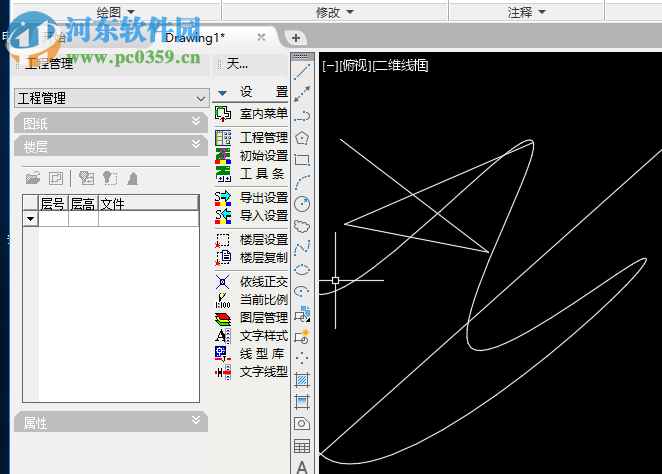Viewport: 662px width, 474px height.
Task: Click 楼层设置 menu entry
Action: (x=251, y=240)
